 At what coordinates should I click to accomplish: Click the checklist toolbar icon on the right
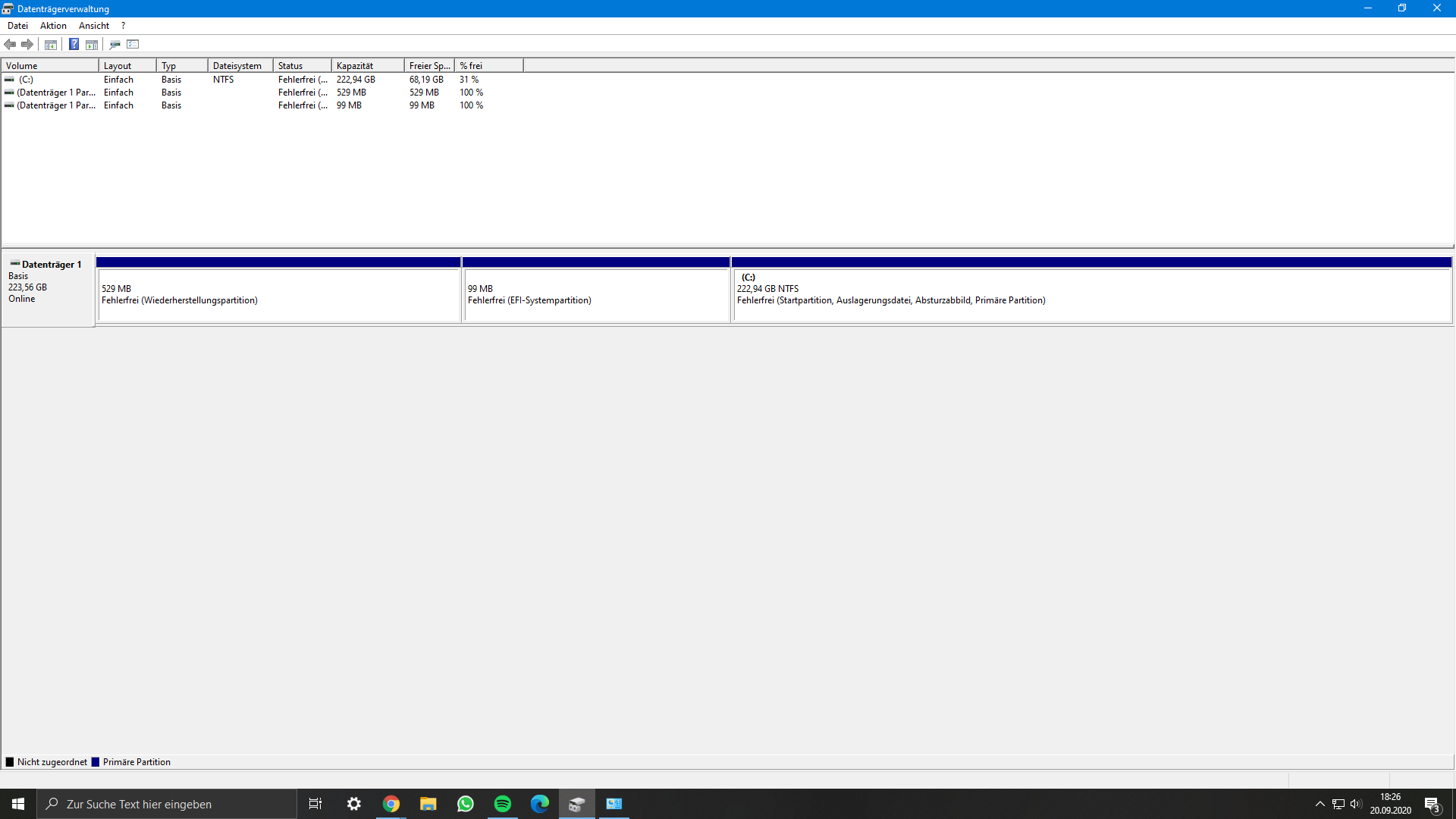[133, 44]
